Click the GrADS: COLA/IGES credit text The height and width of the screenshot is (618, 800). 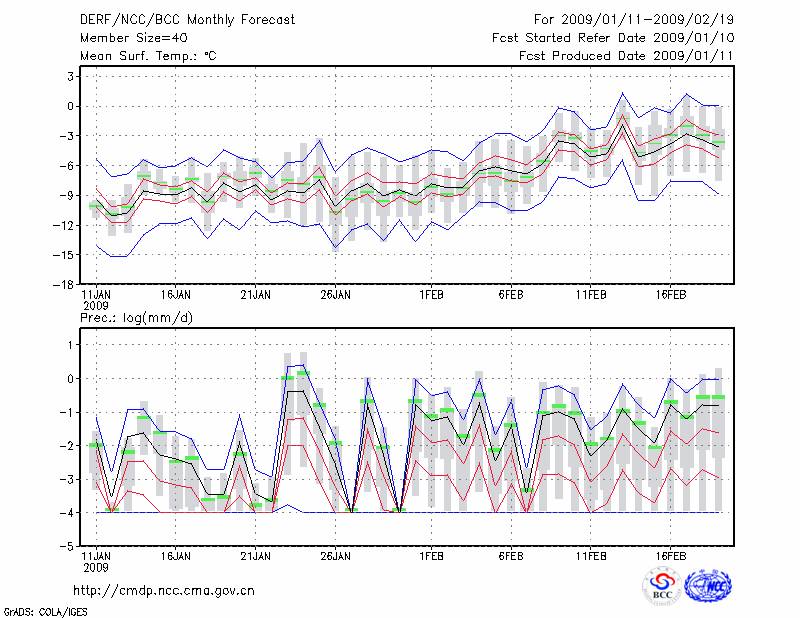click(x=45, y=610)
